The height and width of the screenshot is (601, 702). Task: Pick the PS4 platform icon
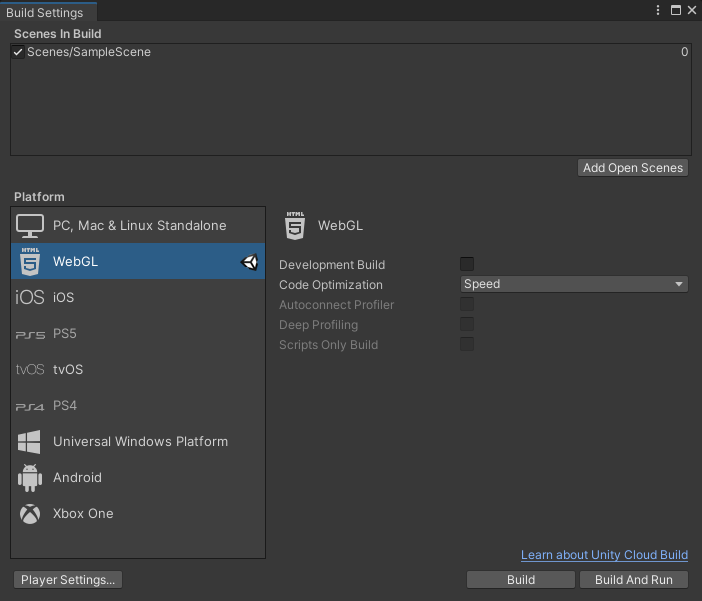pos(30,406)
